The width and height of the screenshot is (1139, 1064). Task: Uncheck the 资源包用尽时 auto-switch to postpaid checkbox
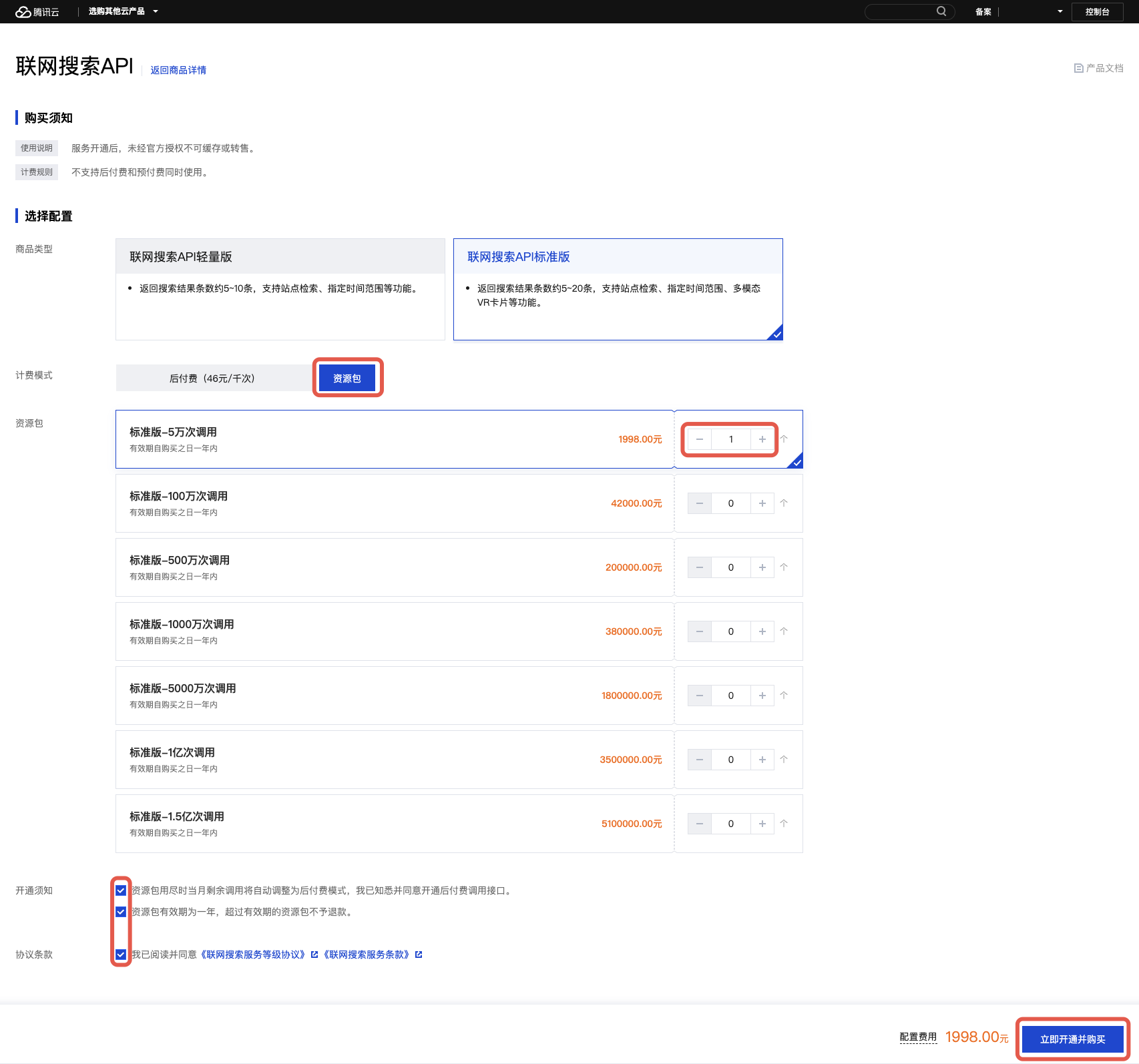pos(121,890)
